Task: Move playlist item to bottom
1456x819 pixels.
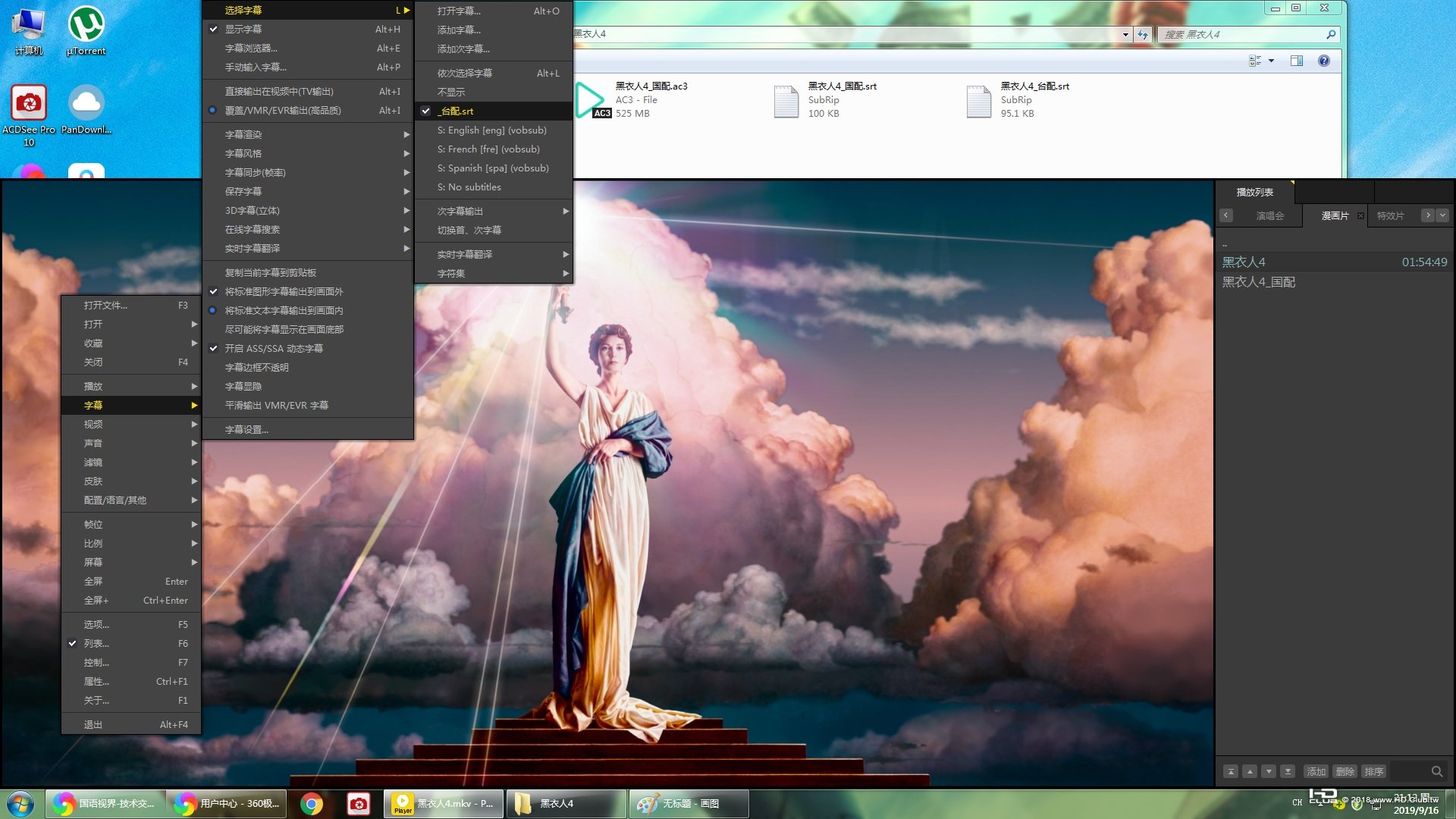Action: [1288, 771]
